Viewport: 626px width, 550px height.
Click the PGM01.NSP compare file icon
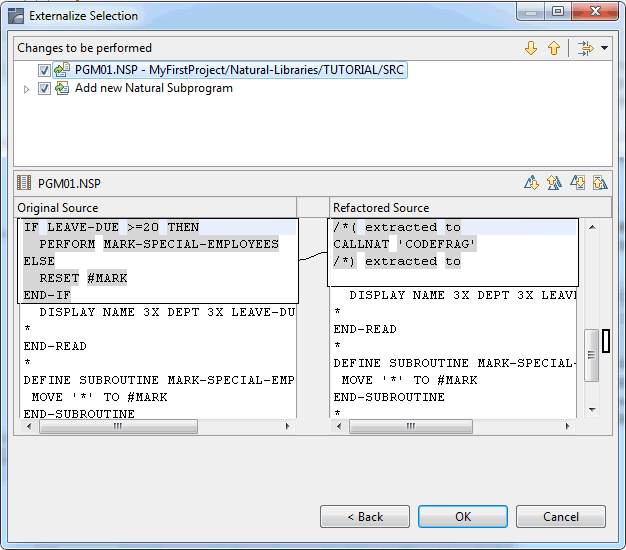point(25,183)
